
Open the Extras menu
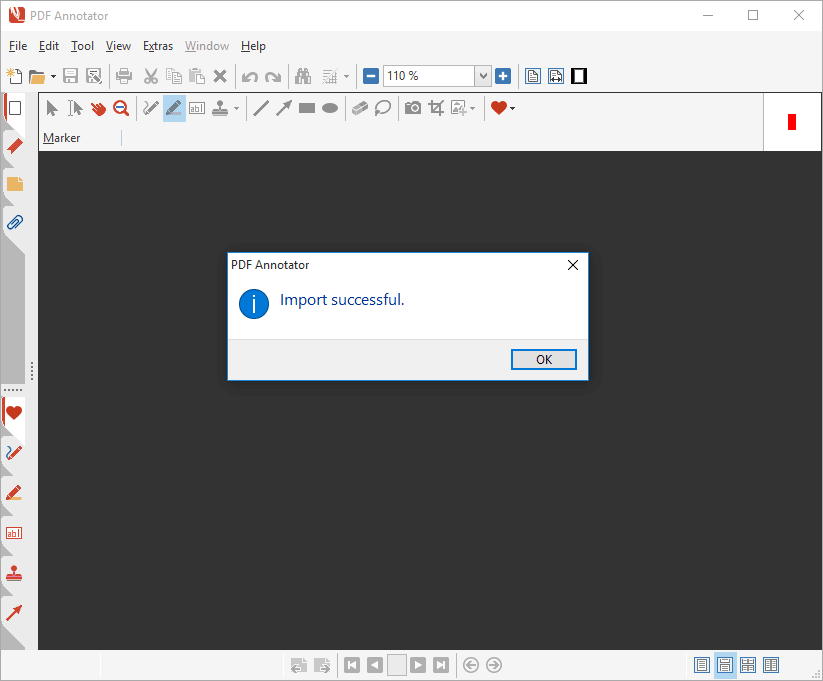[158, 46]
